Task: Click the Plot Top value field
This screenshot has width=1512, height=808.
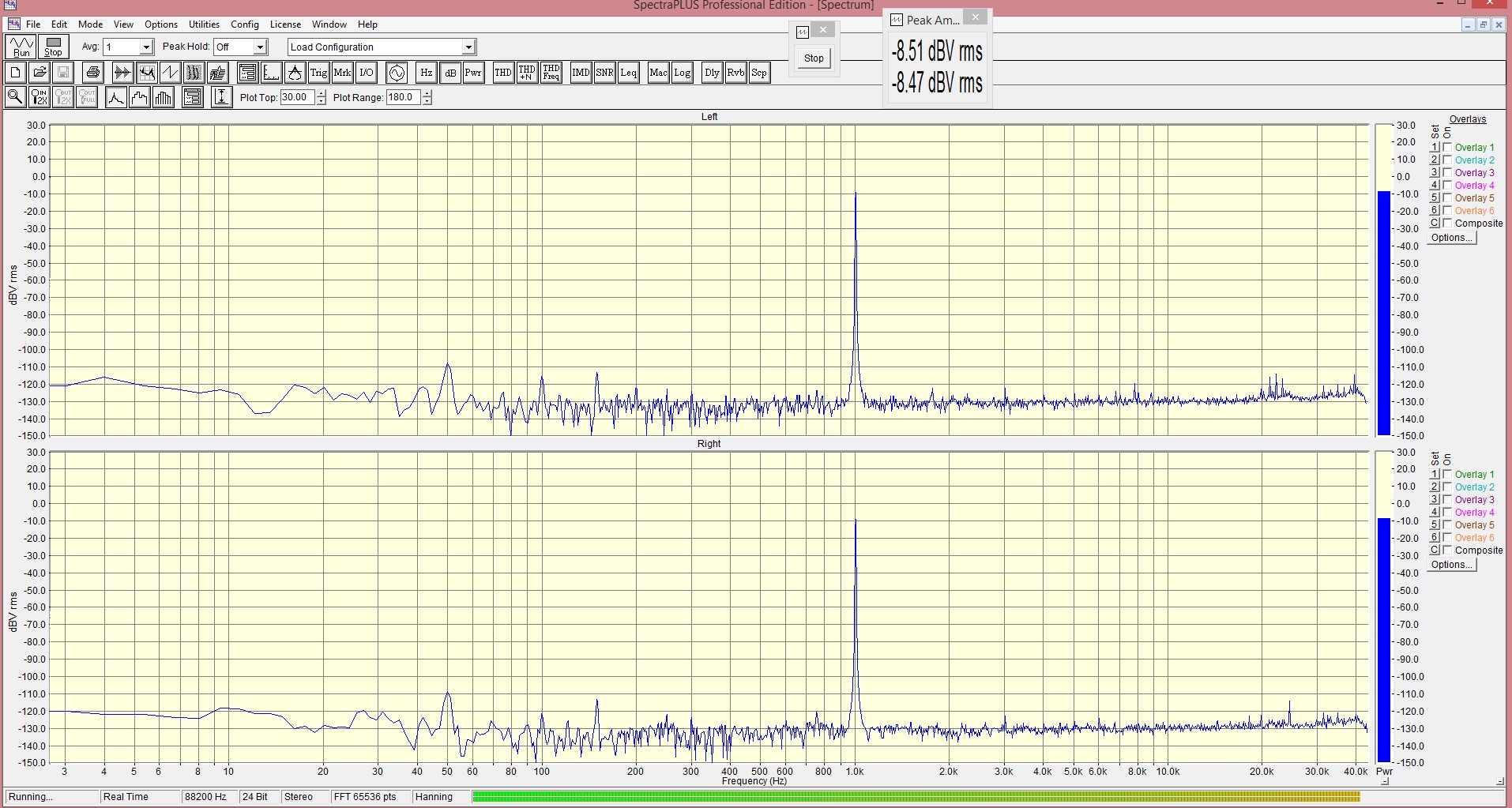Action: [x=297, y=98]
